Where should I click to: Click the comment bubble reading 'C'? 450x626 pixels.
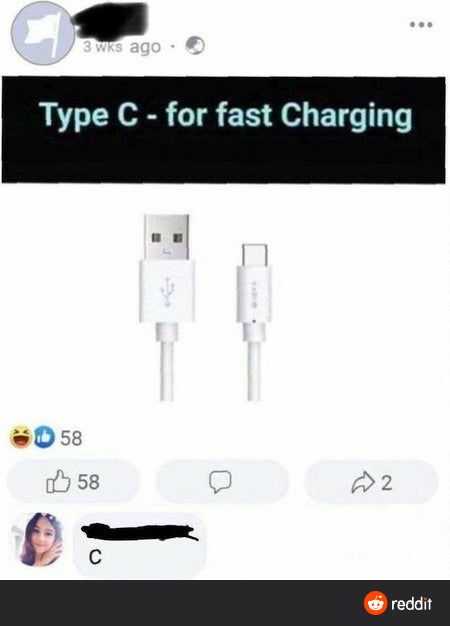tap(140, 547)
